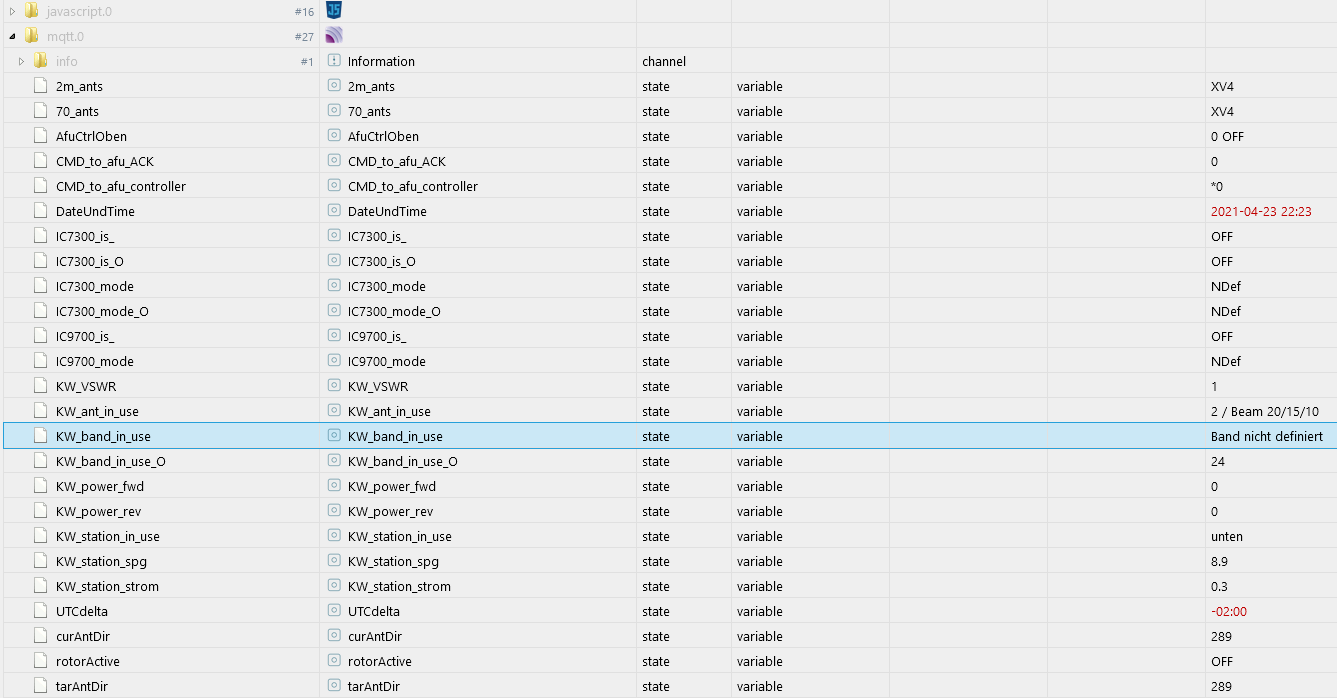The width and height of the screenshot is (1337, 698).
Task: Click the state icon beside 2m_ants name
Action: pyautogui.click(x=334, y=86)
